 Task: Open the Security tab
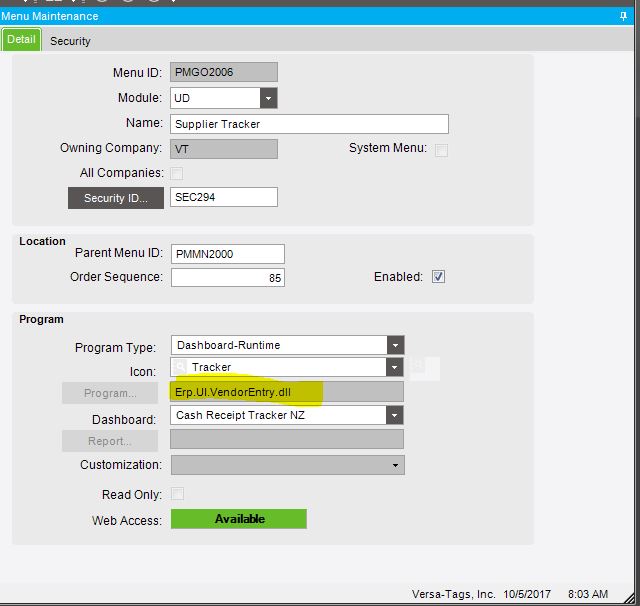point(70,41)
